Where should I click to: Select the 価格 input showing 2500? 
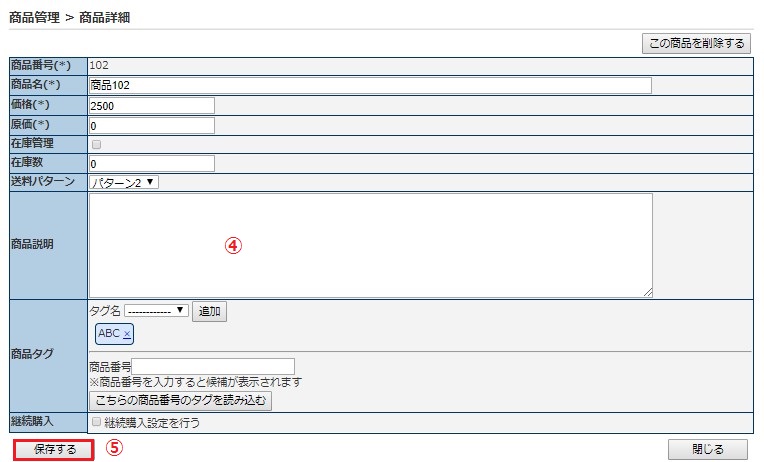tap(152, 106)
